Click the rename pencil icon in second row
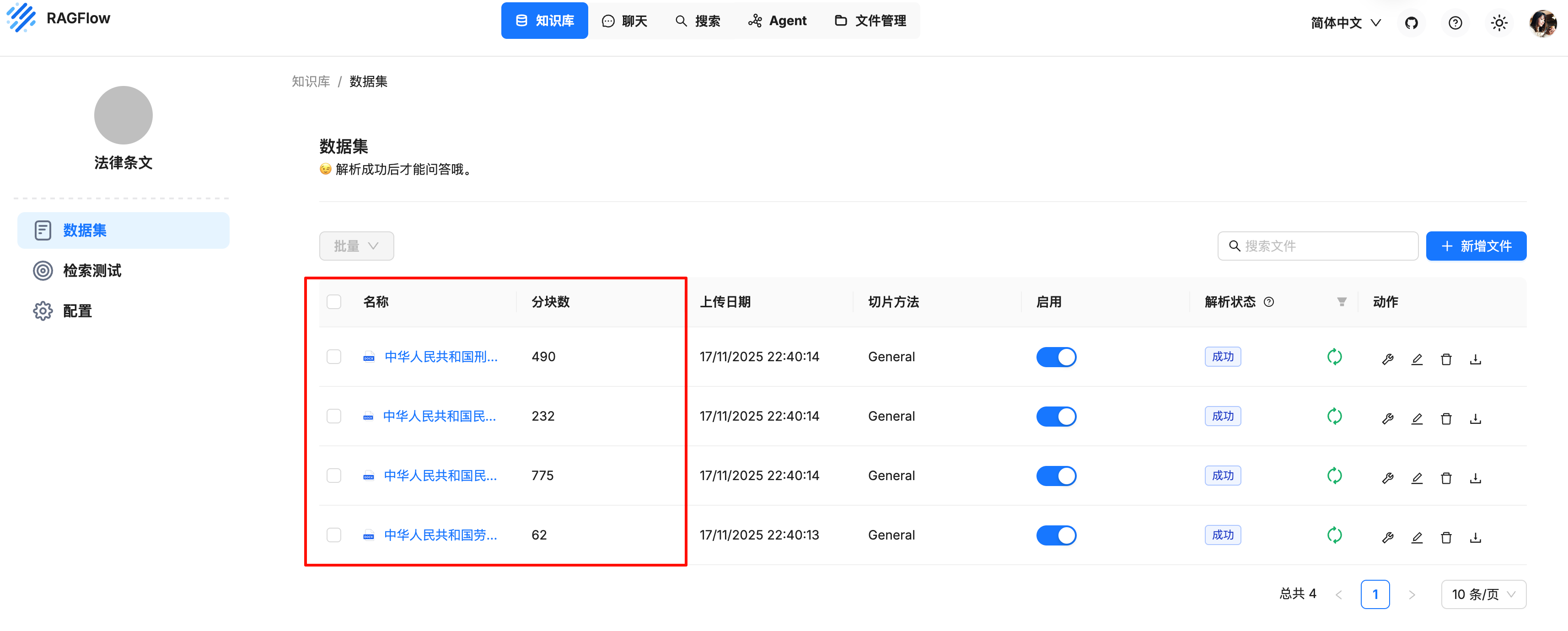1568x631 pixels. (x=1417, y=418)
